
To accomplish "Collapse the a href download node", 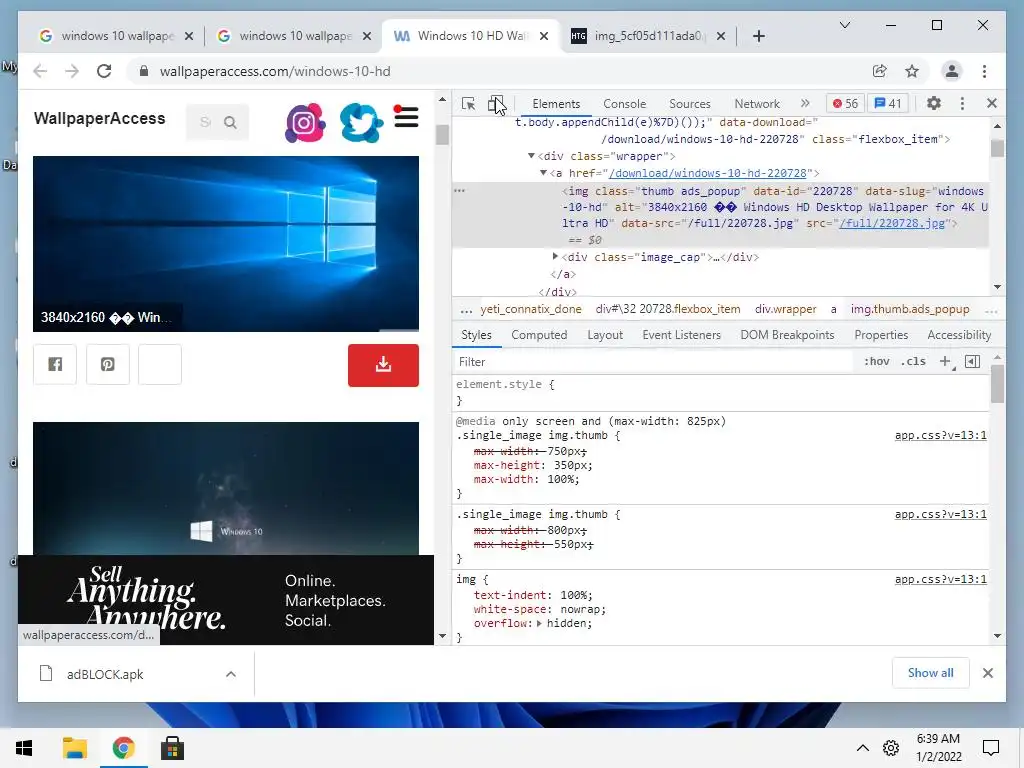I will coord(543,173).
